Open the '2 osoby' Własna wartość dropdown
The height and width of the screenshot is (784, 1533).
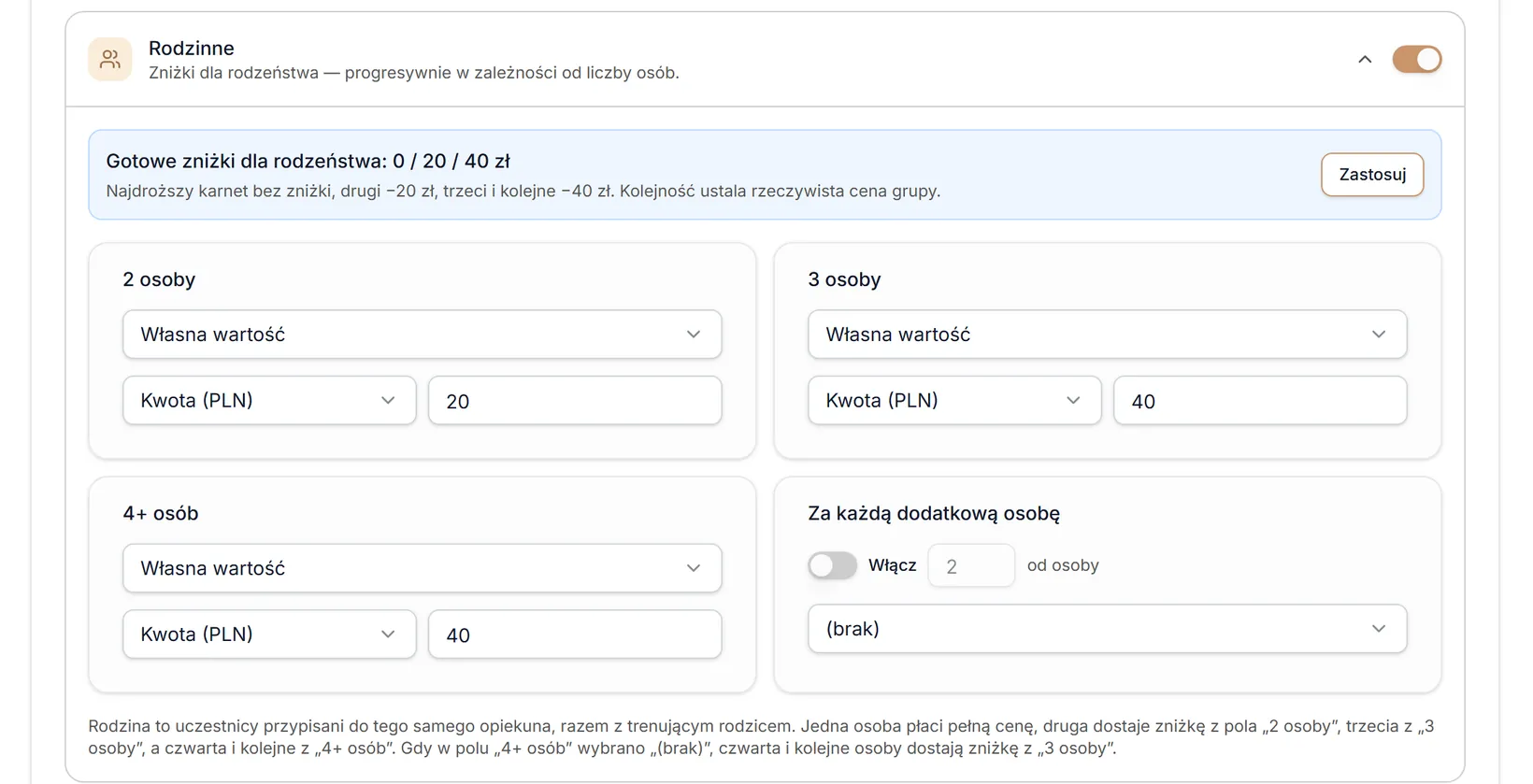(422, 335)
